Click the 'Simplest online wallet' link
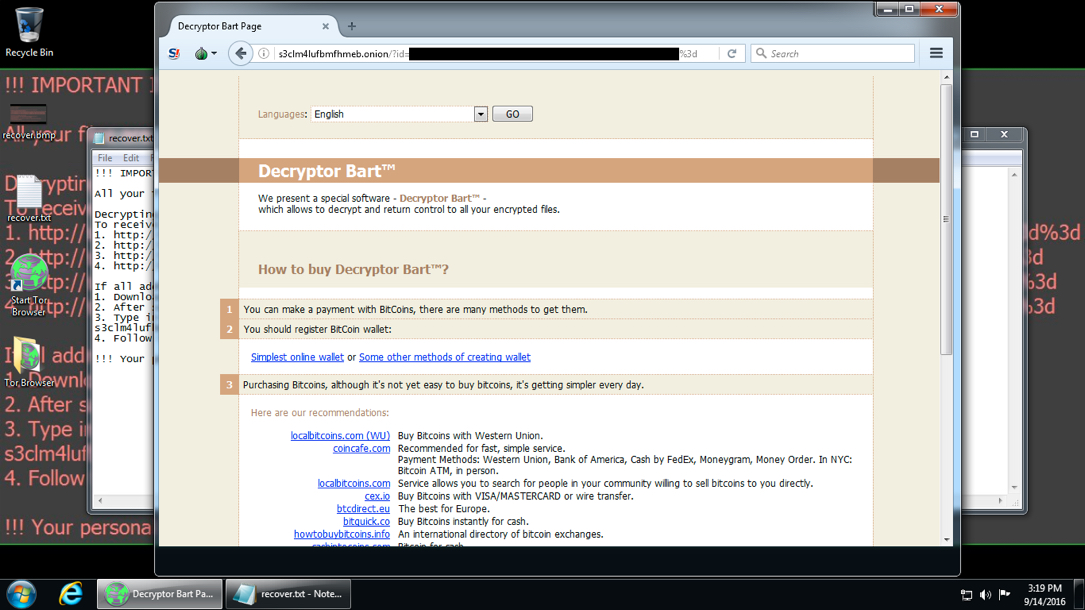Image resolution: width=1085 pixels, height=610 pixels. [x=297, y=357]
